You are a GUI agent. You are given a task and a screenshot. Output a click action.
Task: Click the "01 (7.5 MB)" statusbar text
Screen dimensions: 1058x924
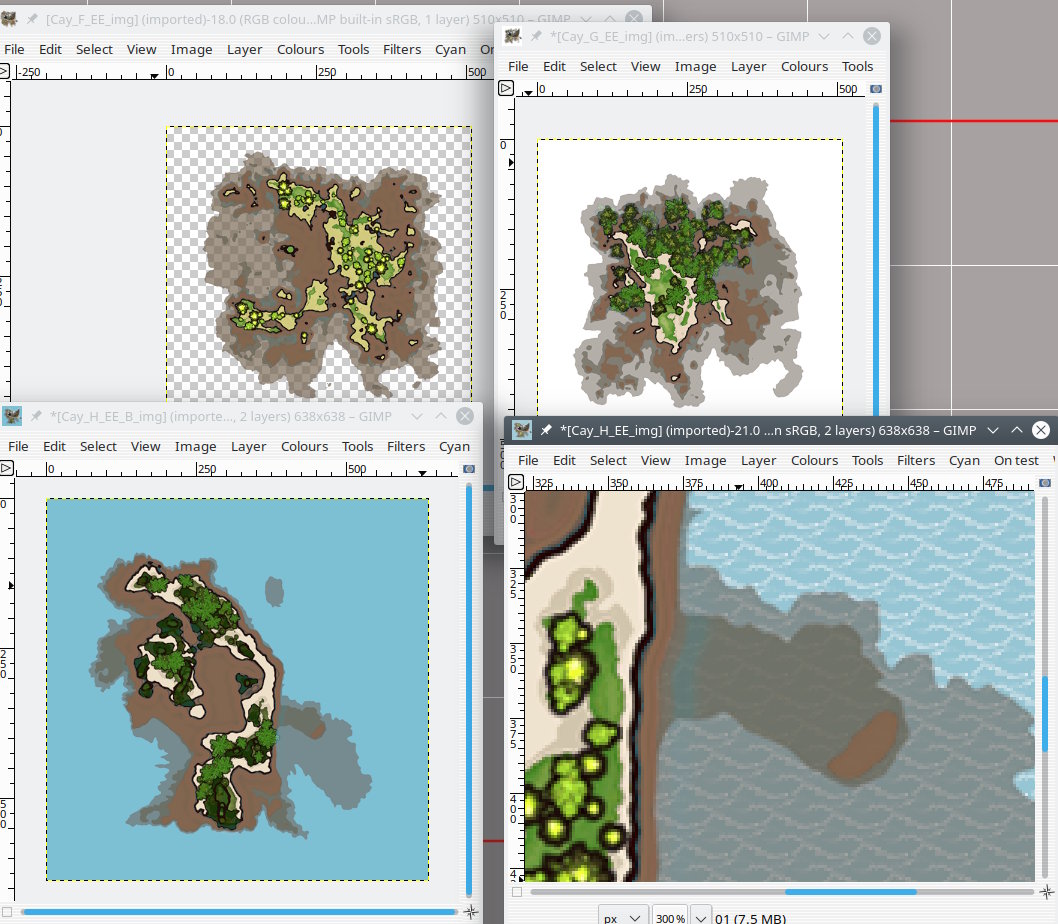[750, 918]
